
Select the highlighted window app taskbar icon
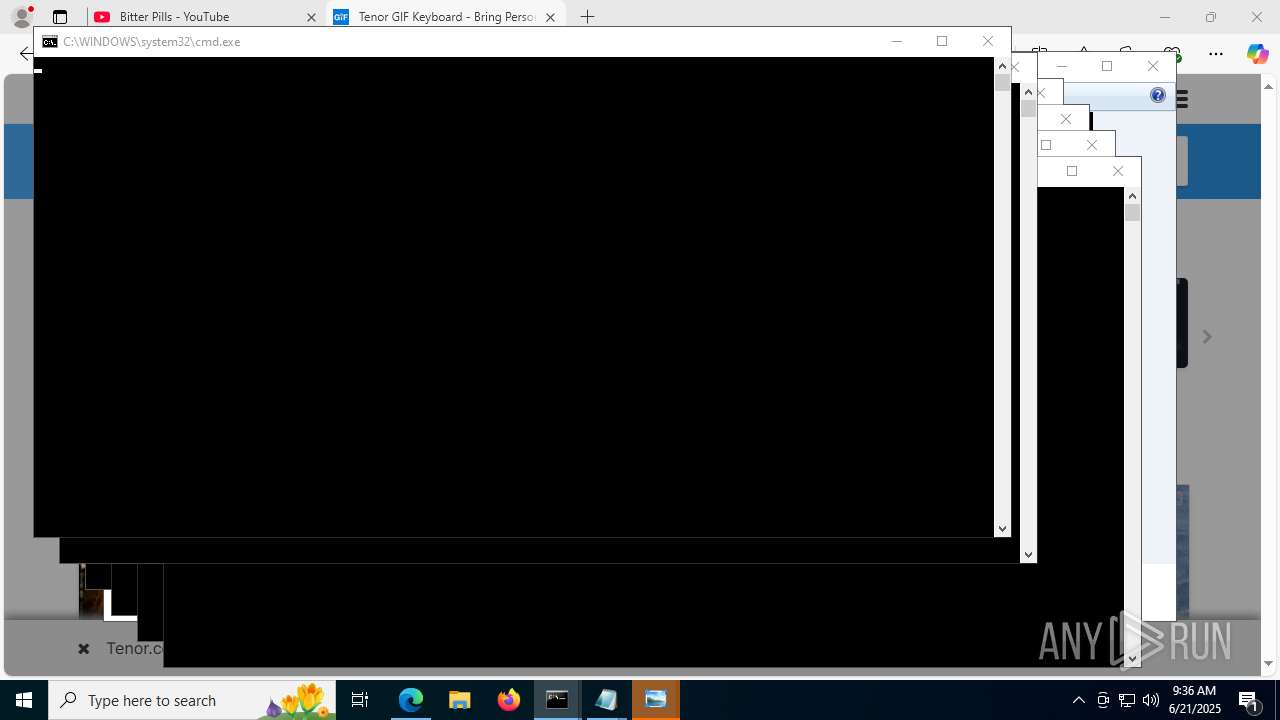pos(656,700)
